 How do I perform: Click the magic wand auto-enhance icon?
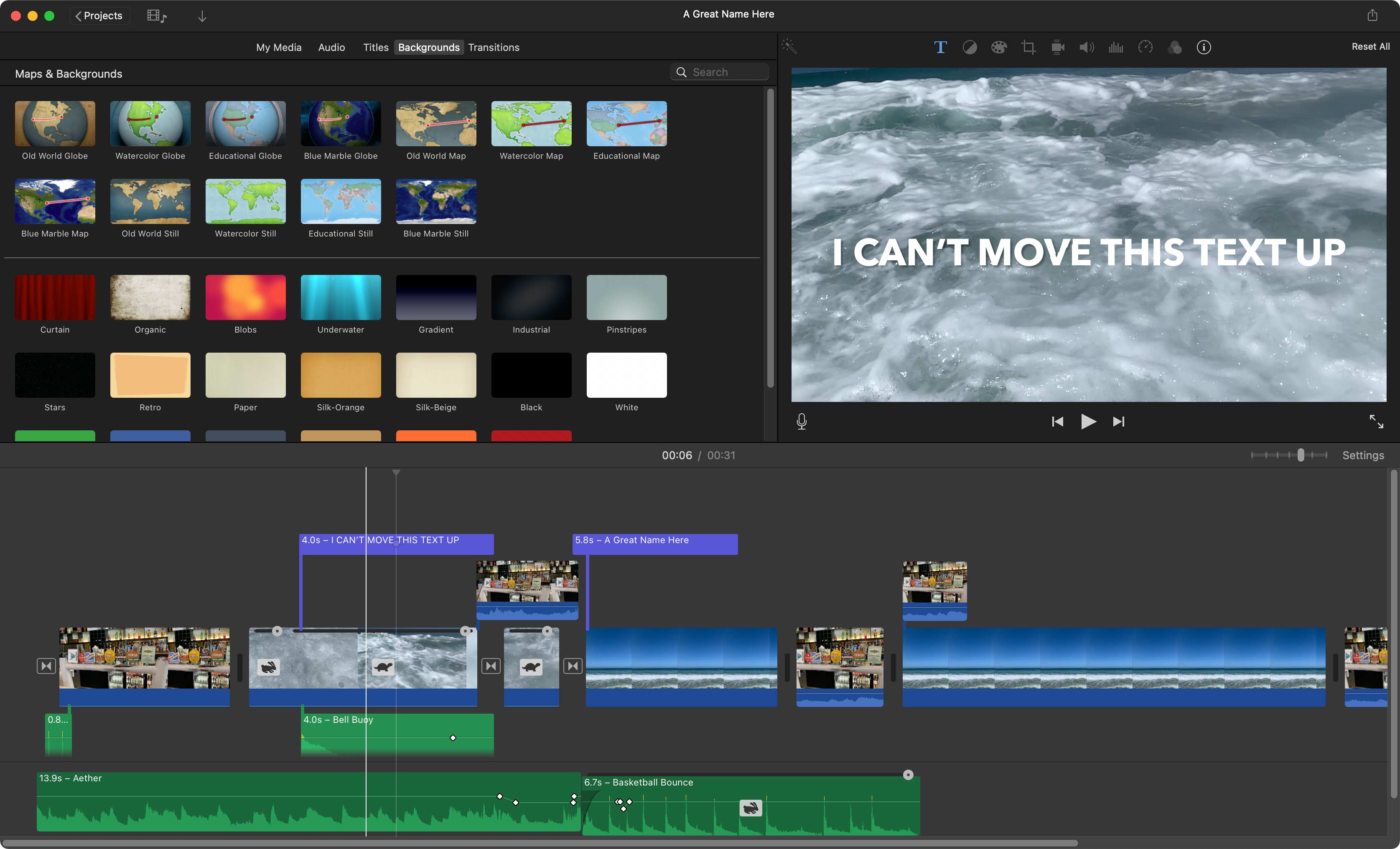click(x=789, y=46)
